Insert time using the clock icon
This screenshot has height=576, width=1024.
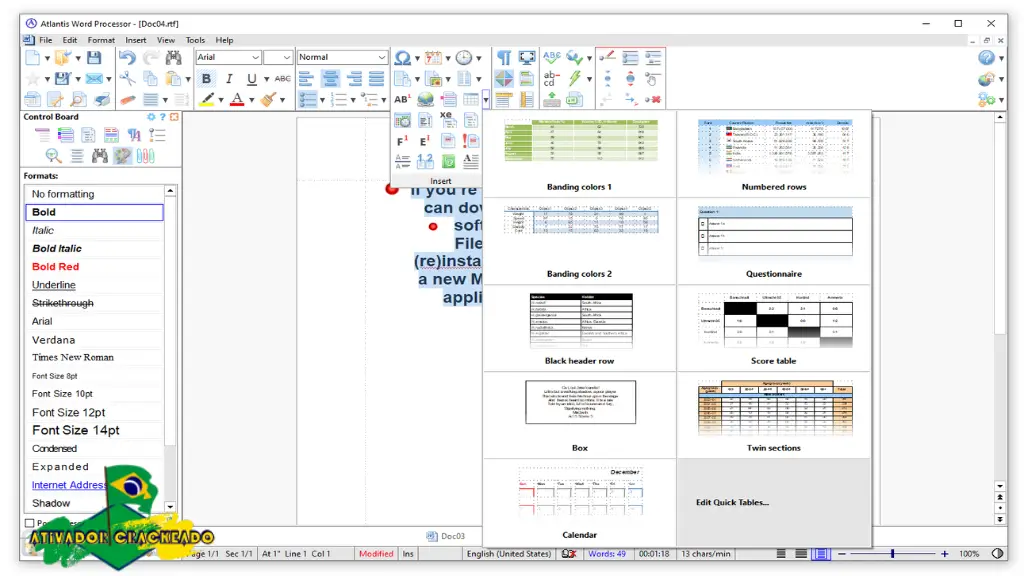coord(464,57)
